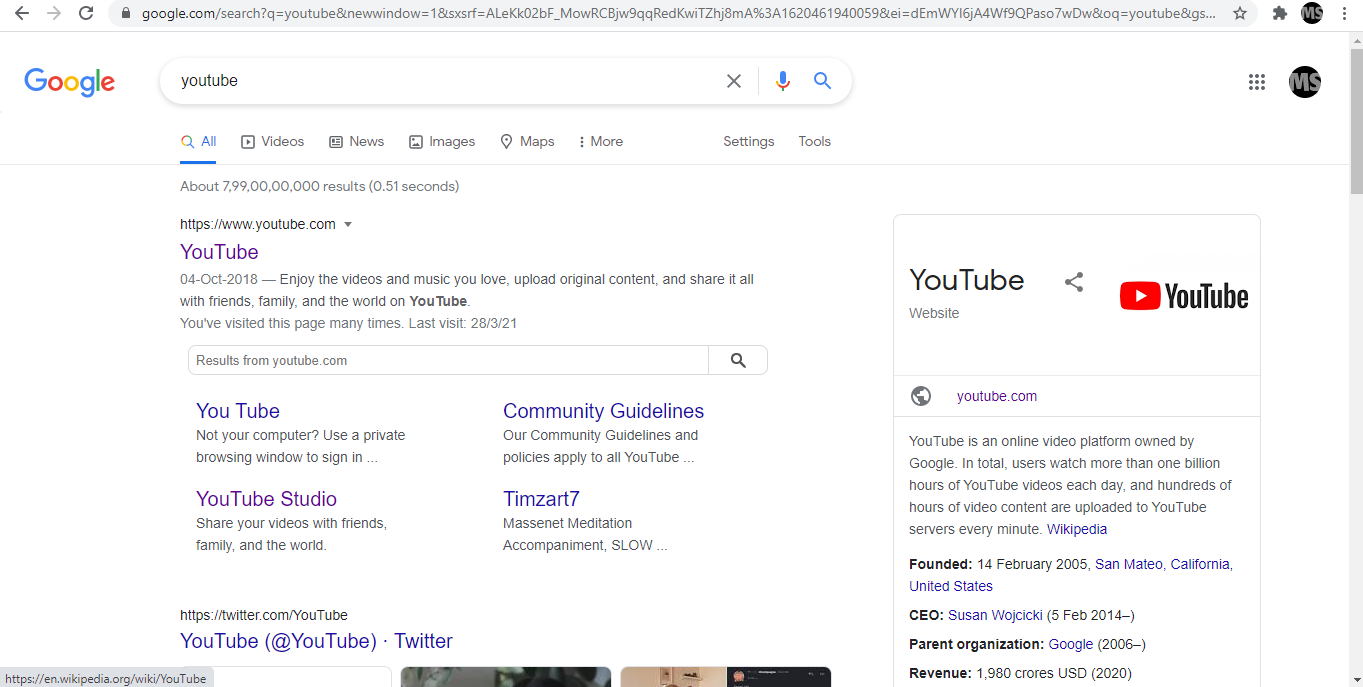Image resolution: width=1363 pixels, height=687 pixels.
Task: Click the share icon in the YouTube panel
Action: pos(1073,282)
